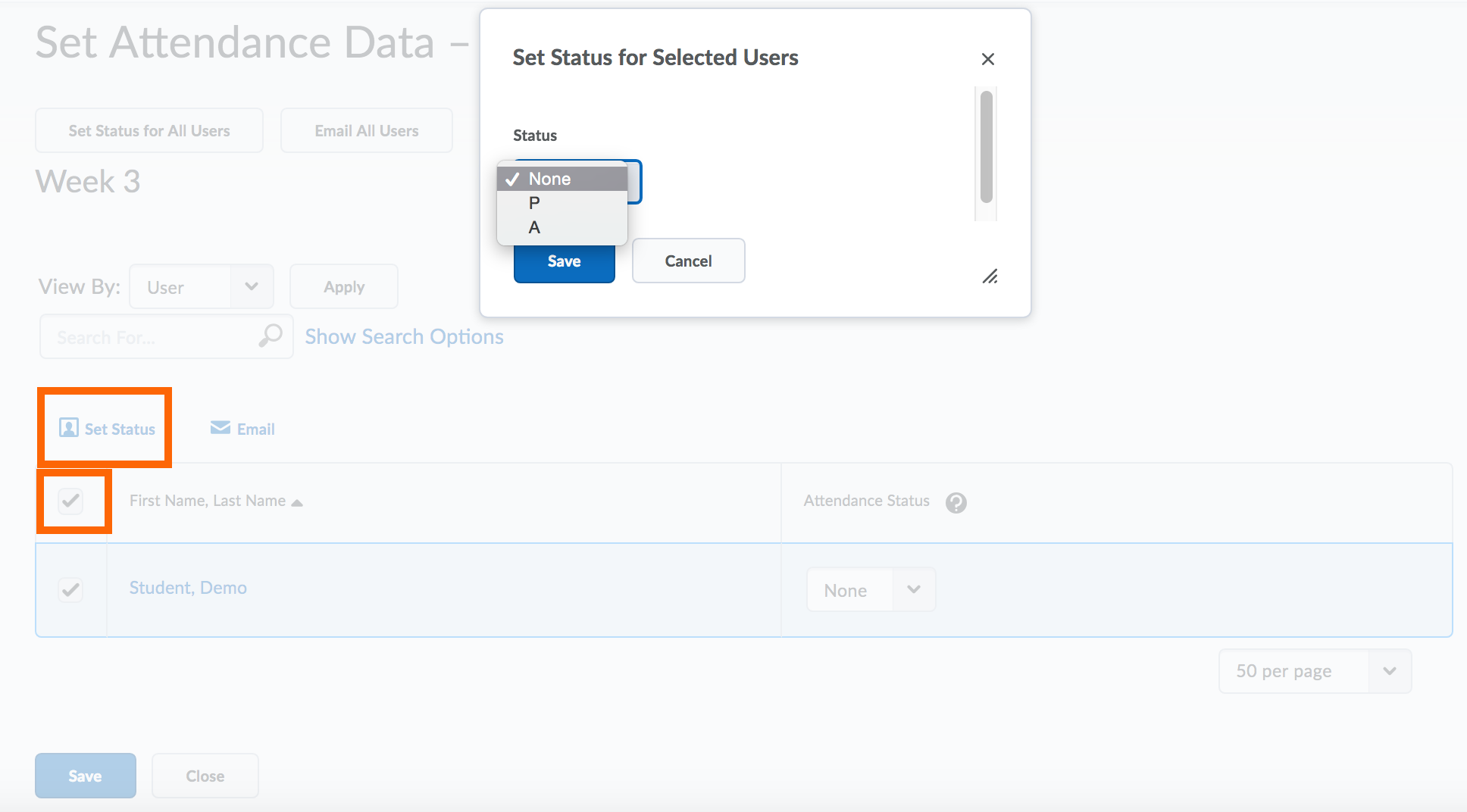Open the Attendance Status help icon
This screenshot has height=812, width=1467.
click(956, 502)
